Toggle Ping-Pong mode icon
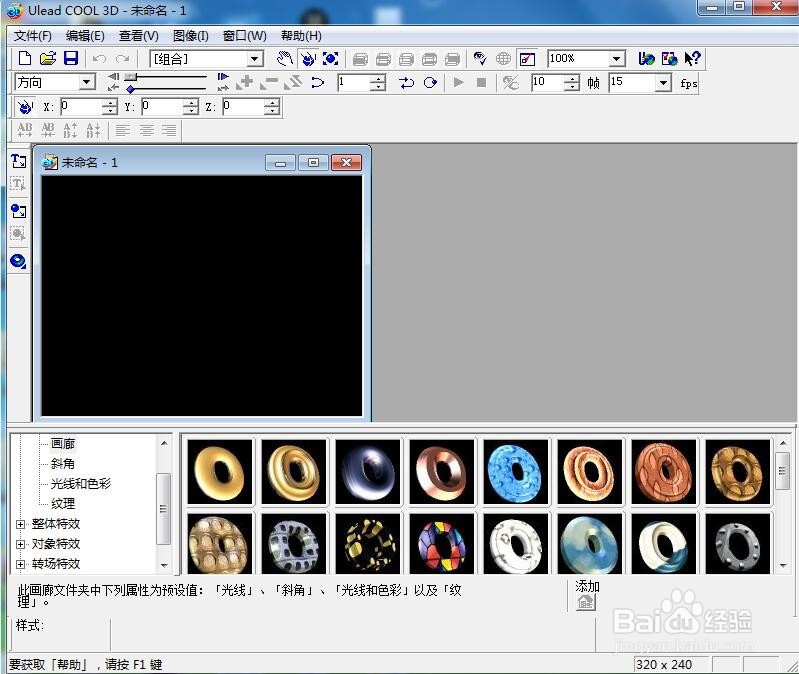 406,83
